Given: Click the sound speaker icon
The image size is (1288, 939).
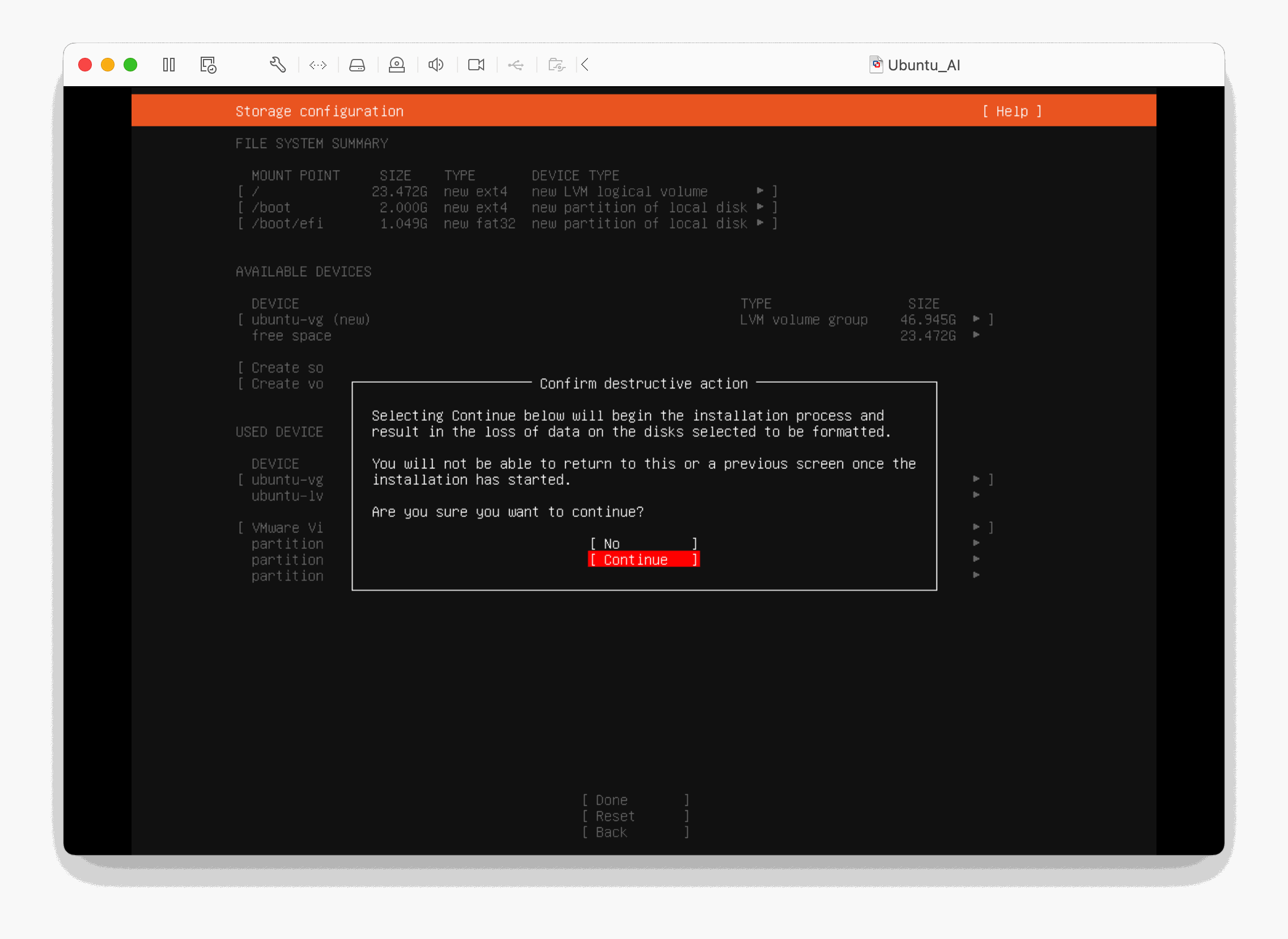Looking at the screenshot, I should pyautogui.click(x=436, y=65).
